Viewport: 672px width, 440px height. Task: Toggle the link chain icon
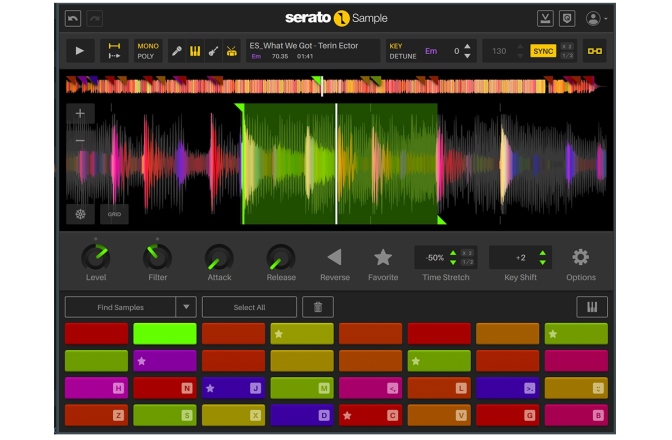coord(595,51)
